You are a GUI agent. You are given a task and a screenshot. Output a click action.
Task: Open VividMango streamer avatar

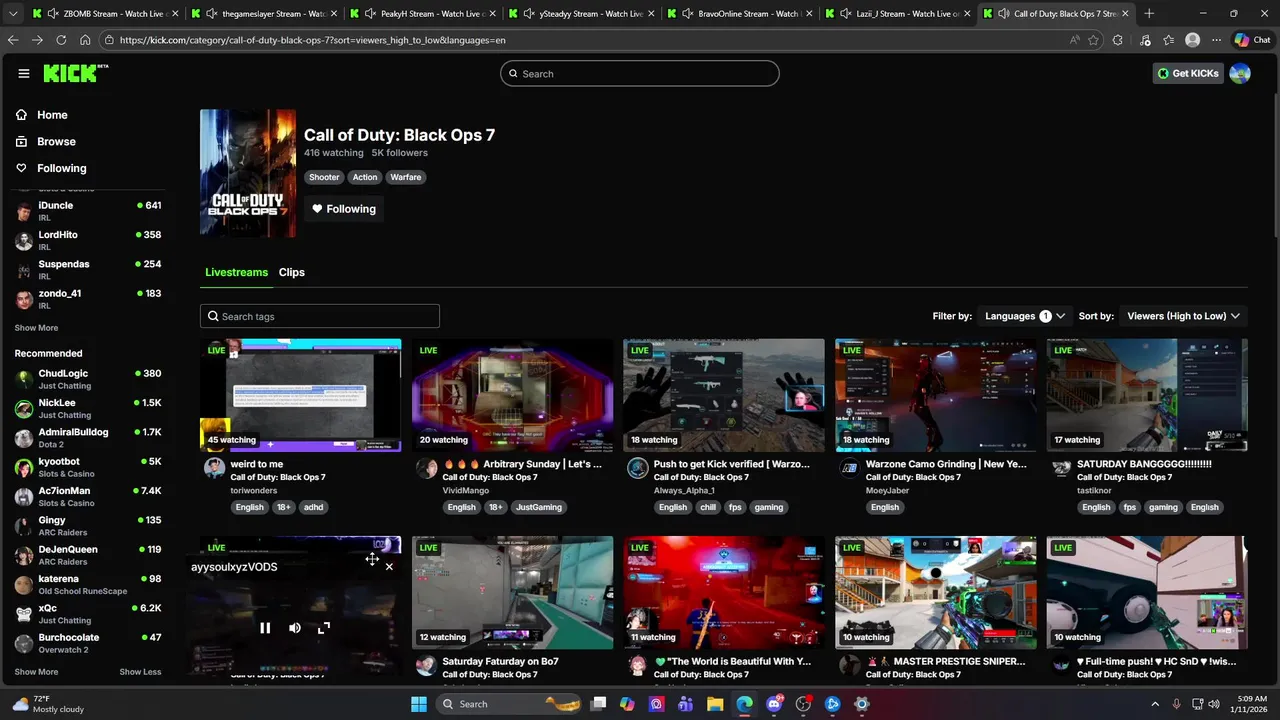click(426, 468)
